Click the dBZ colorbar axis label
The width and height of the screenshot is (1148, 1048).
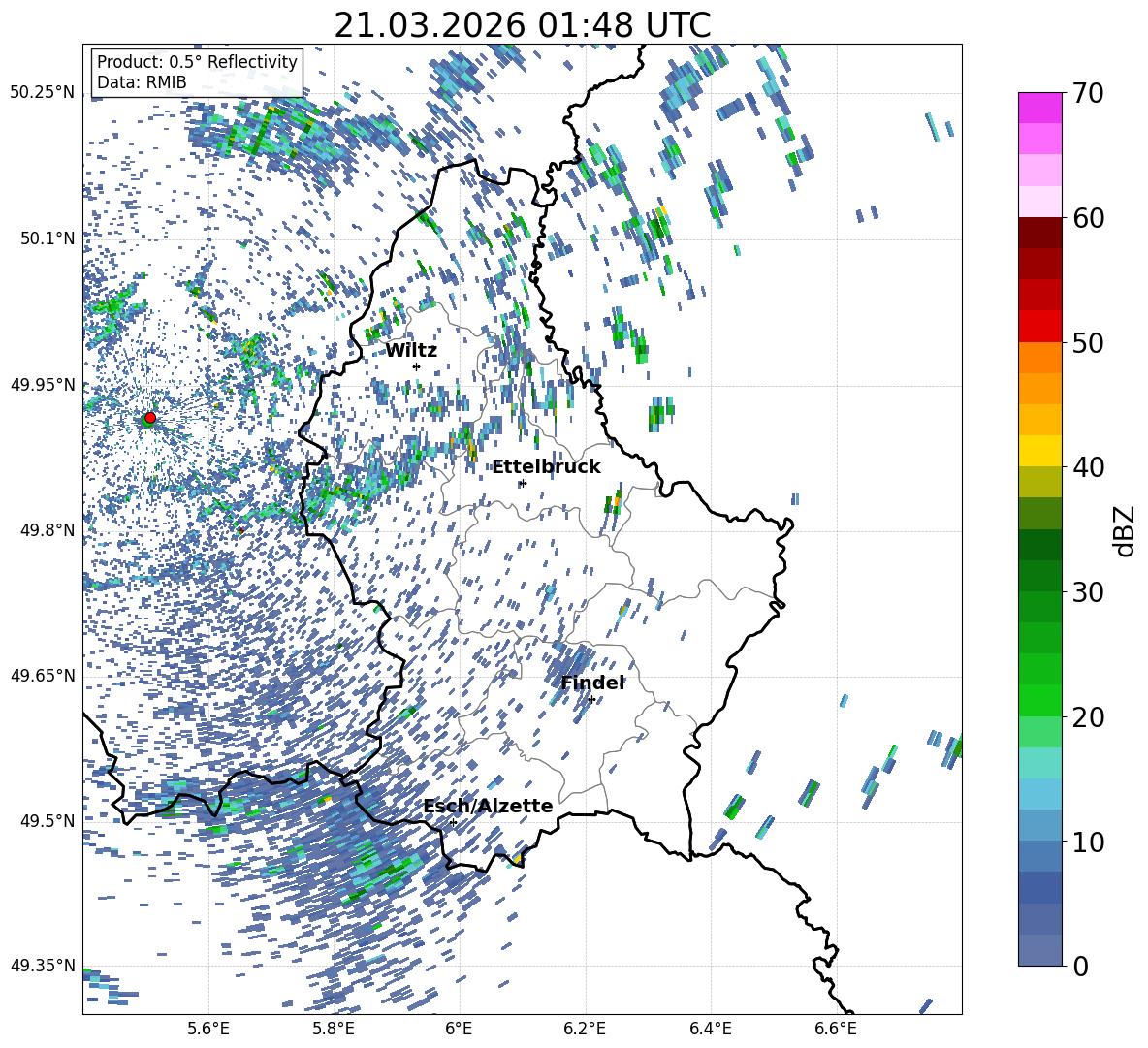[x=1125, y=530]
